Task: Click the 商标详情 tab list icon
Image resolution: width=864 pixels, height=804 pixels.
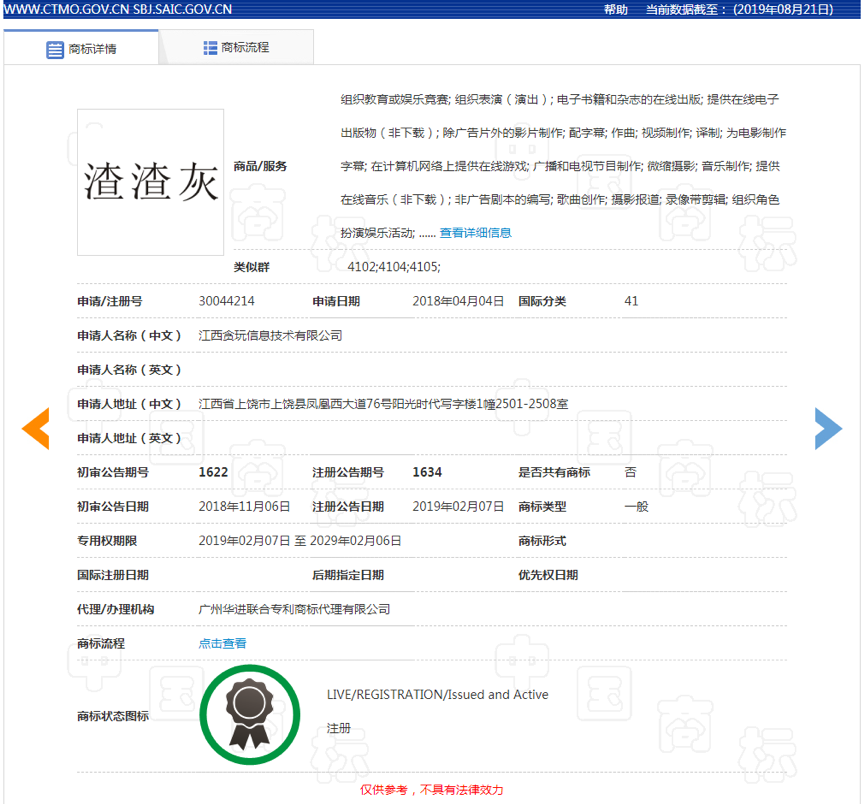Action: pos(55,50)
